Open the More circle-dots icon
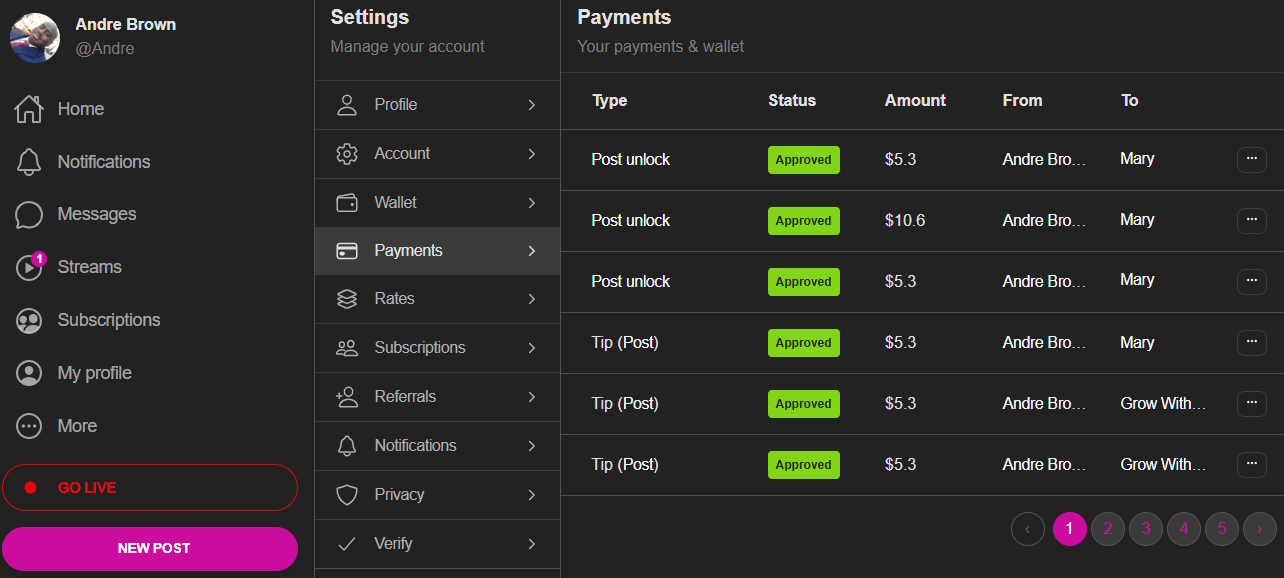Image resolution: width=1284 pixels, height=578 pixels. pos(29,426)
